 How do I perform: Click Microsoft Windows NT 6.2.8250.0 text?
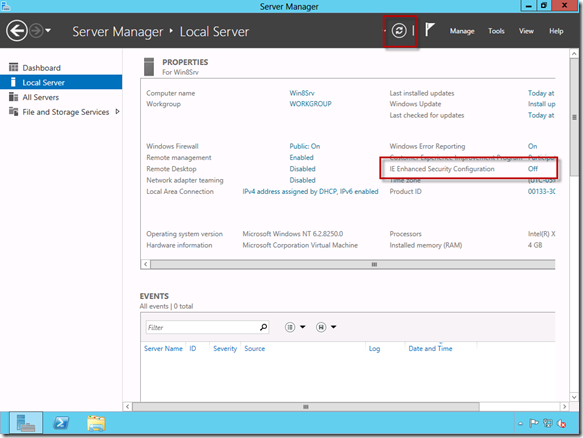(293, 234)
